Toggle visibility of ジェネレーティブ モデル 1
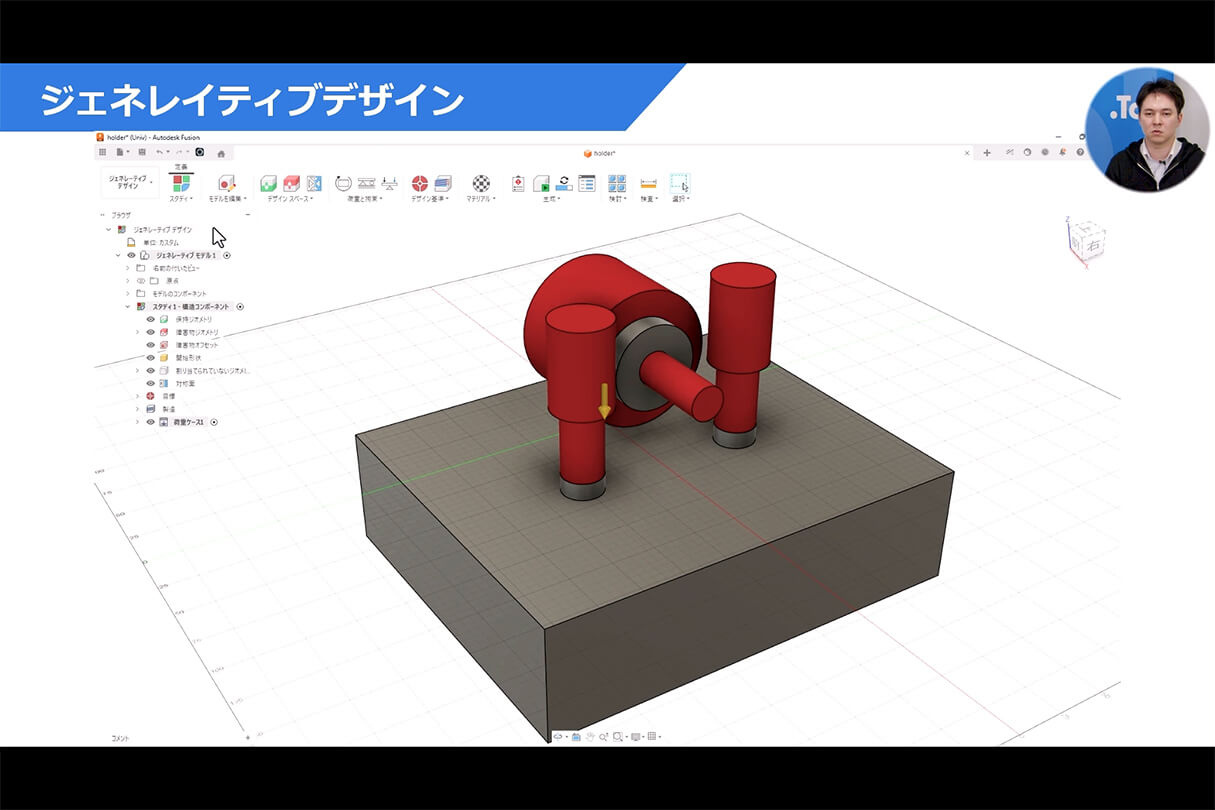The height and width of the screenshot is (810, 1215). tap(131, 255)
